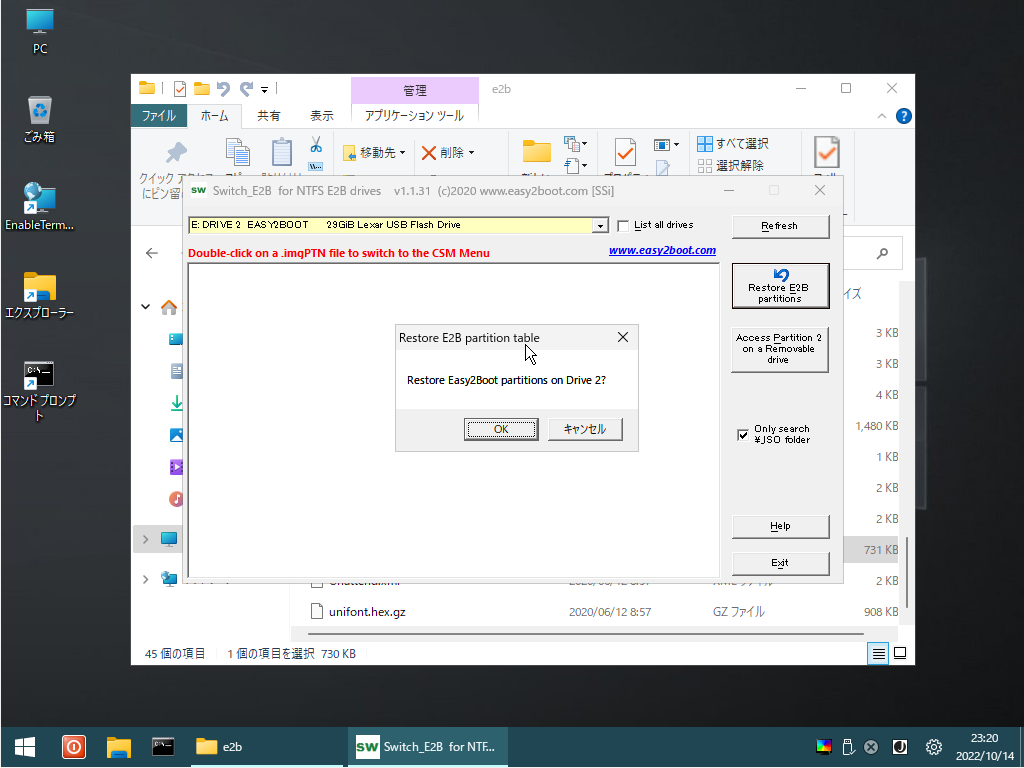
Task: Close the Restore E2B partition table dialog
Action: (623, 337)
